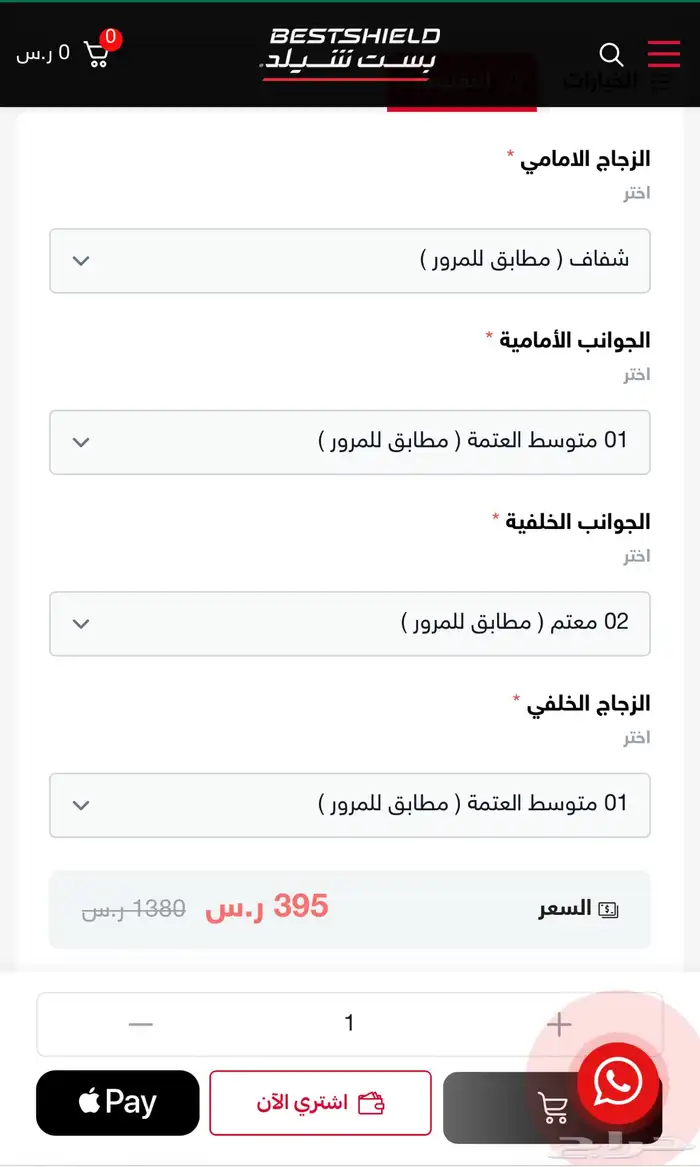This screenshot has height=1167, width=700.
Task: Click the red 395 ر.س price
Action: 266,908
